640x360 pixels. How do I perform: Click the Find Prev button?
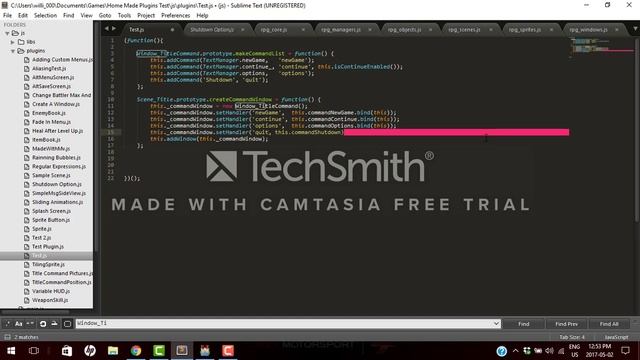pos(566,324)
